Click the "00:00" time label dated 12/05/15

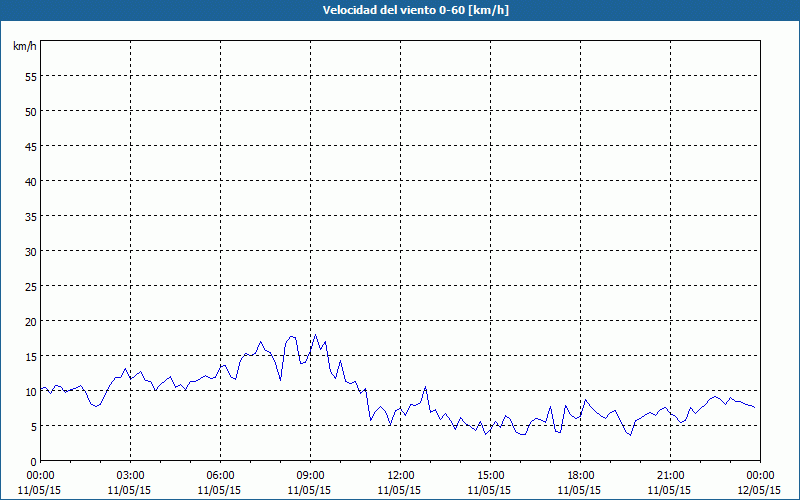point(760,476)
